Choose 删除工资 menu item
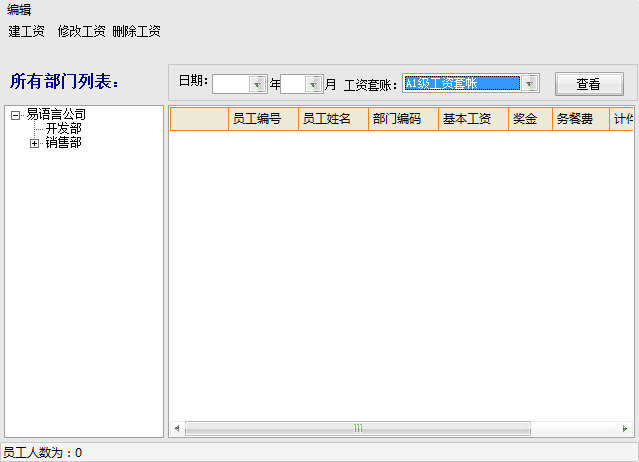Viewport: 639px width, 462px height. (136, 31)
